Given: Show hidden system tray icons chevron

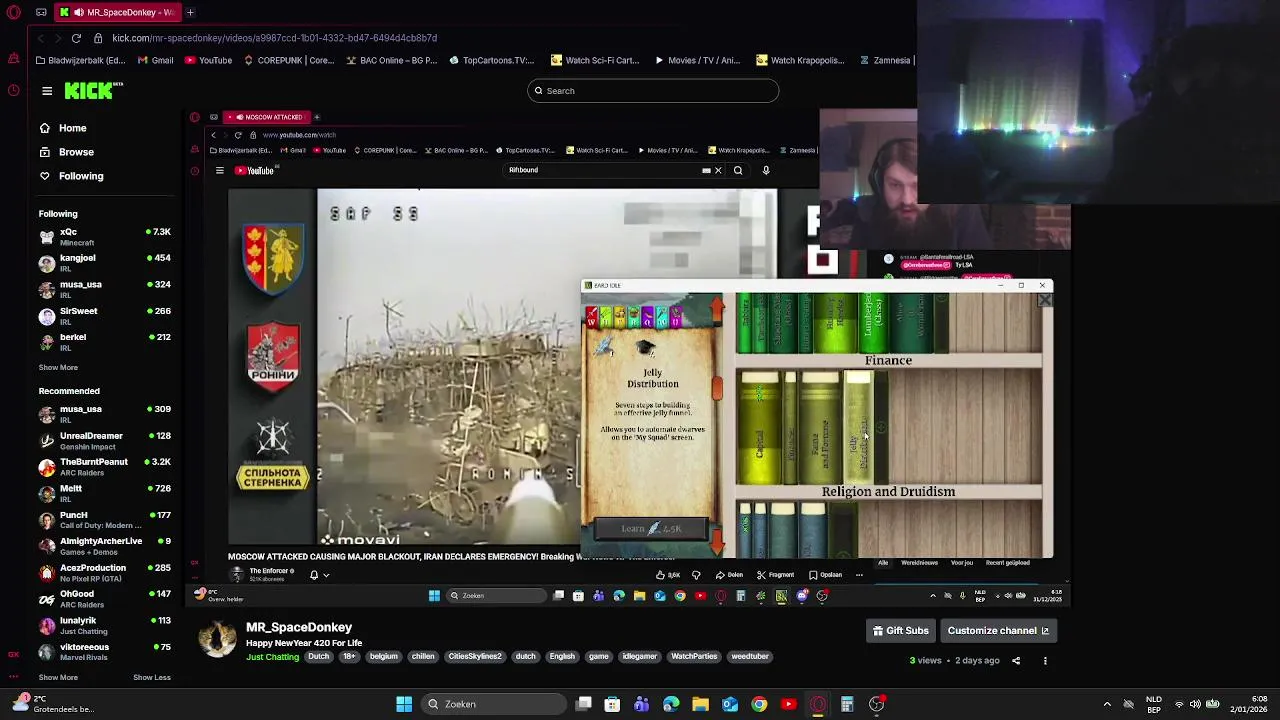Looking at the screenshot, I should (1107, 704).
